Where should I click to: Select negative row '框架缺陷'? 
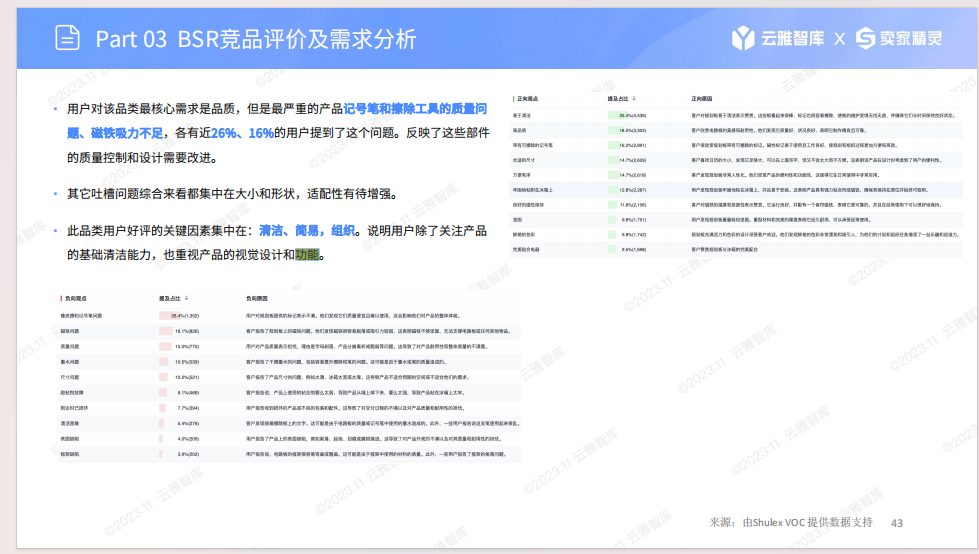tap(288, 455)
